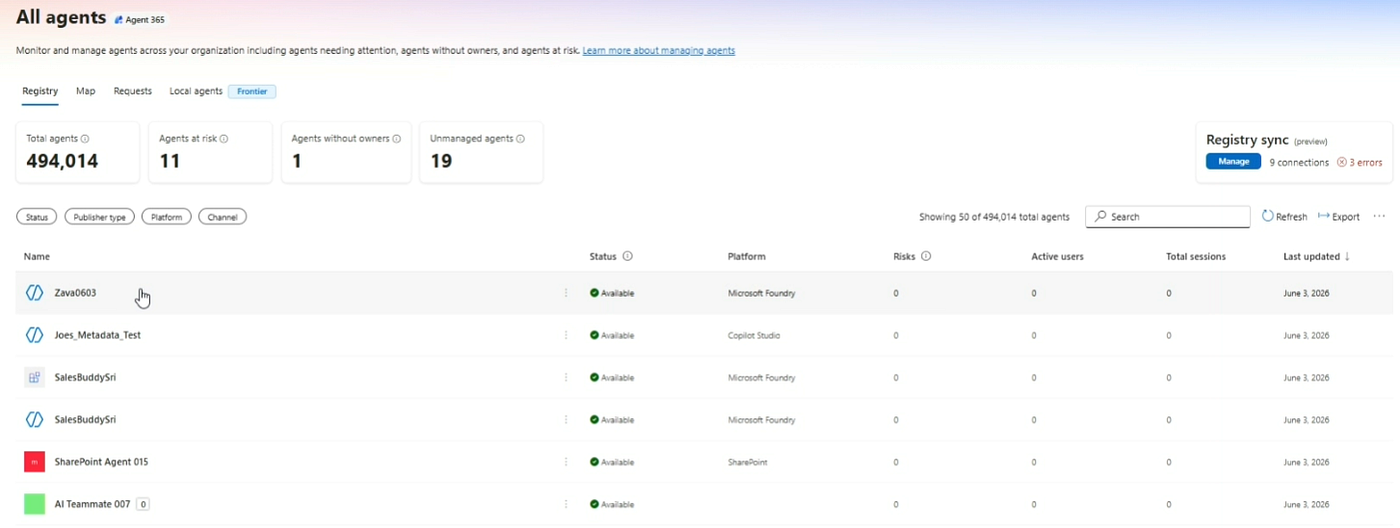Image resolution: width=1400 pixels, height=528 pixels.
Task: Open more options for Zava0603 row
Action: point(566,293)
